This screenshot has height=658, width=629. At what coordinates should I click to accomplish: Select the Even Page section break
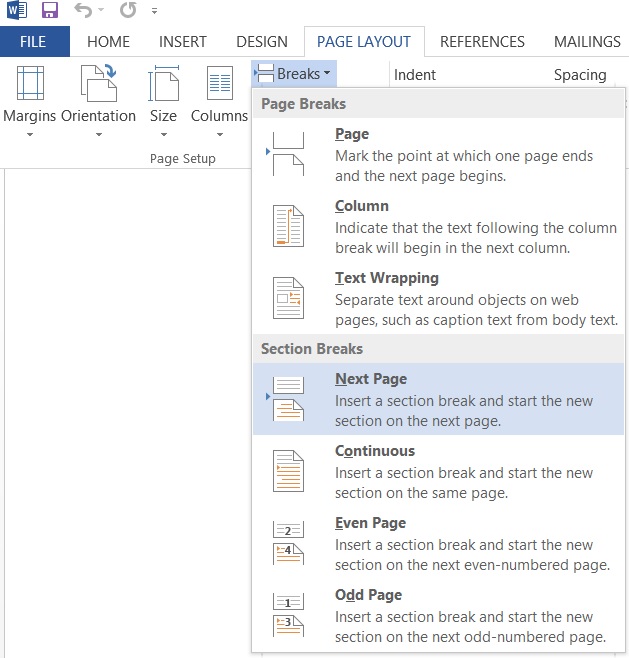(438, 543)
